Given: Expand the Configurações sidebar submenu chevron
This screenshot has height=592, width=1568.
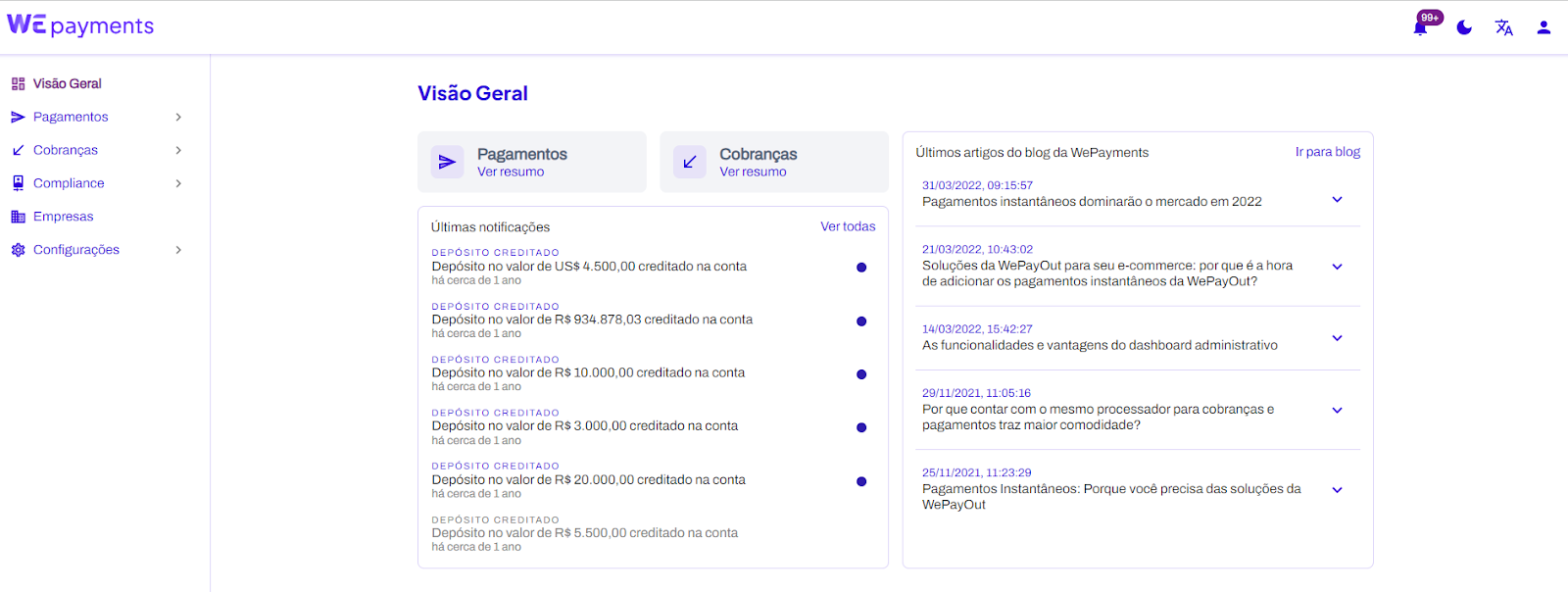Looking at the screenshot, I should tap(178, 250).
